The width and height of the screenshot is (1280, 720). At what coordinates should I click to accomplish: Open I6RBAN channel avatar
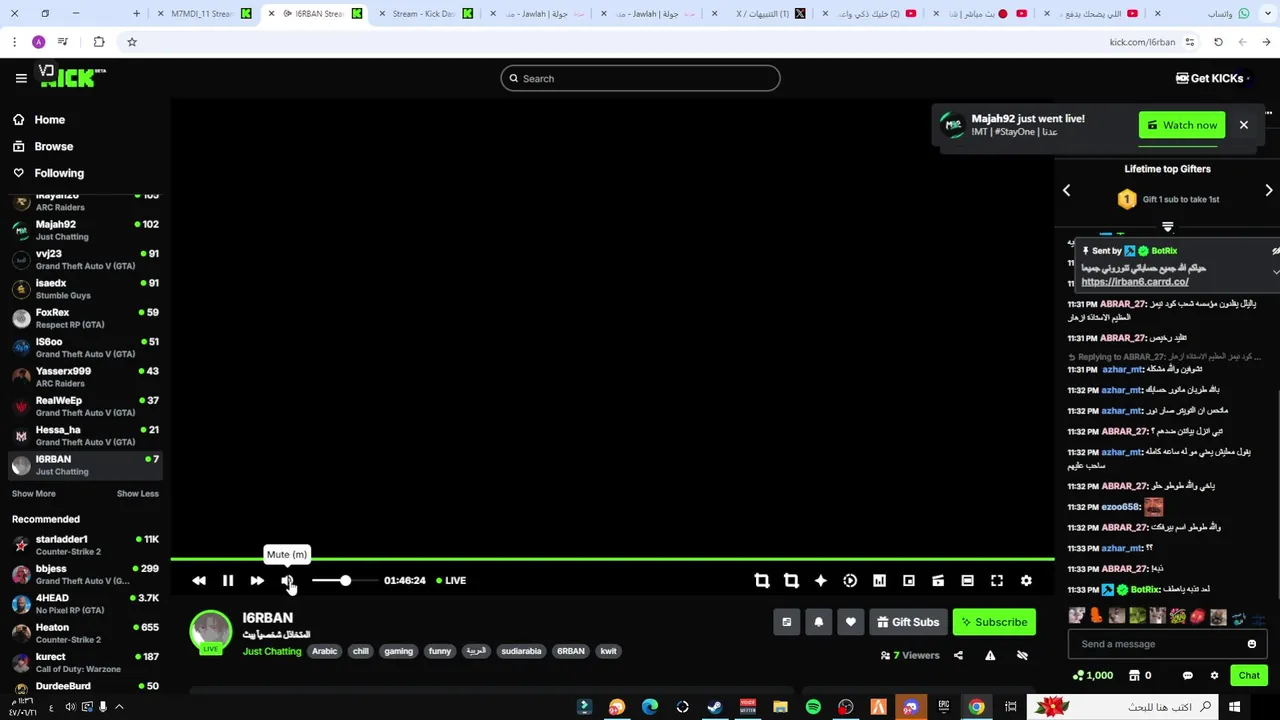point(210,631)
